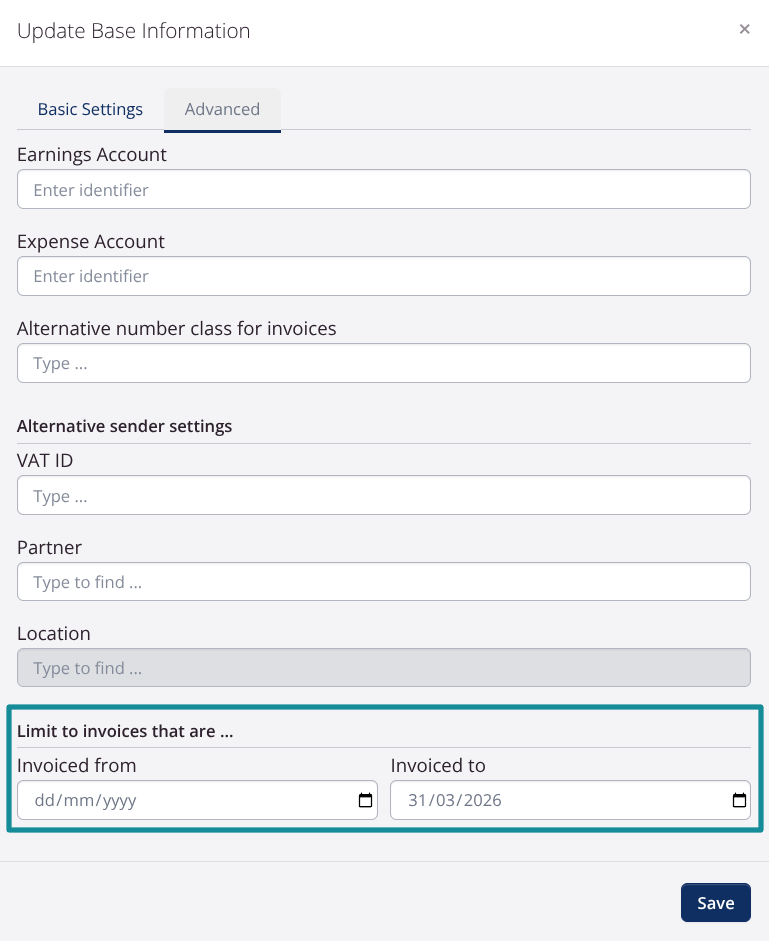
Task: Click the Save button
Action: coord(715,902)
